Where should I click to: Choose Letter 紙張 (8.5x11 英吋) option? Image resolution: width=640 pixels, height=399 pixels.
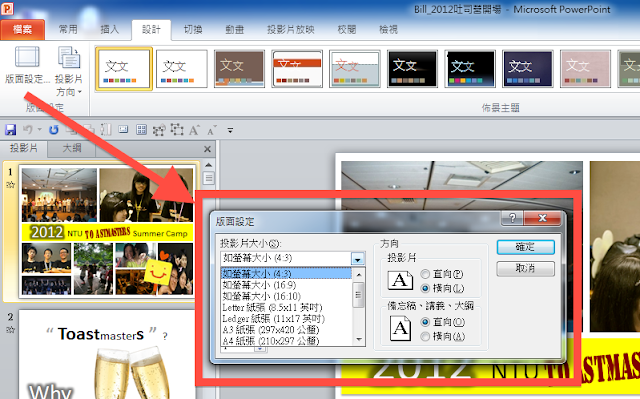coord(286,307)
